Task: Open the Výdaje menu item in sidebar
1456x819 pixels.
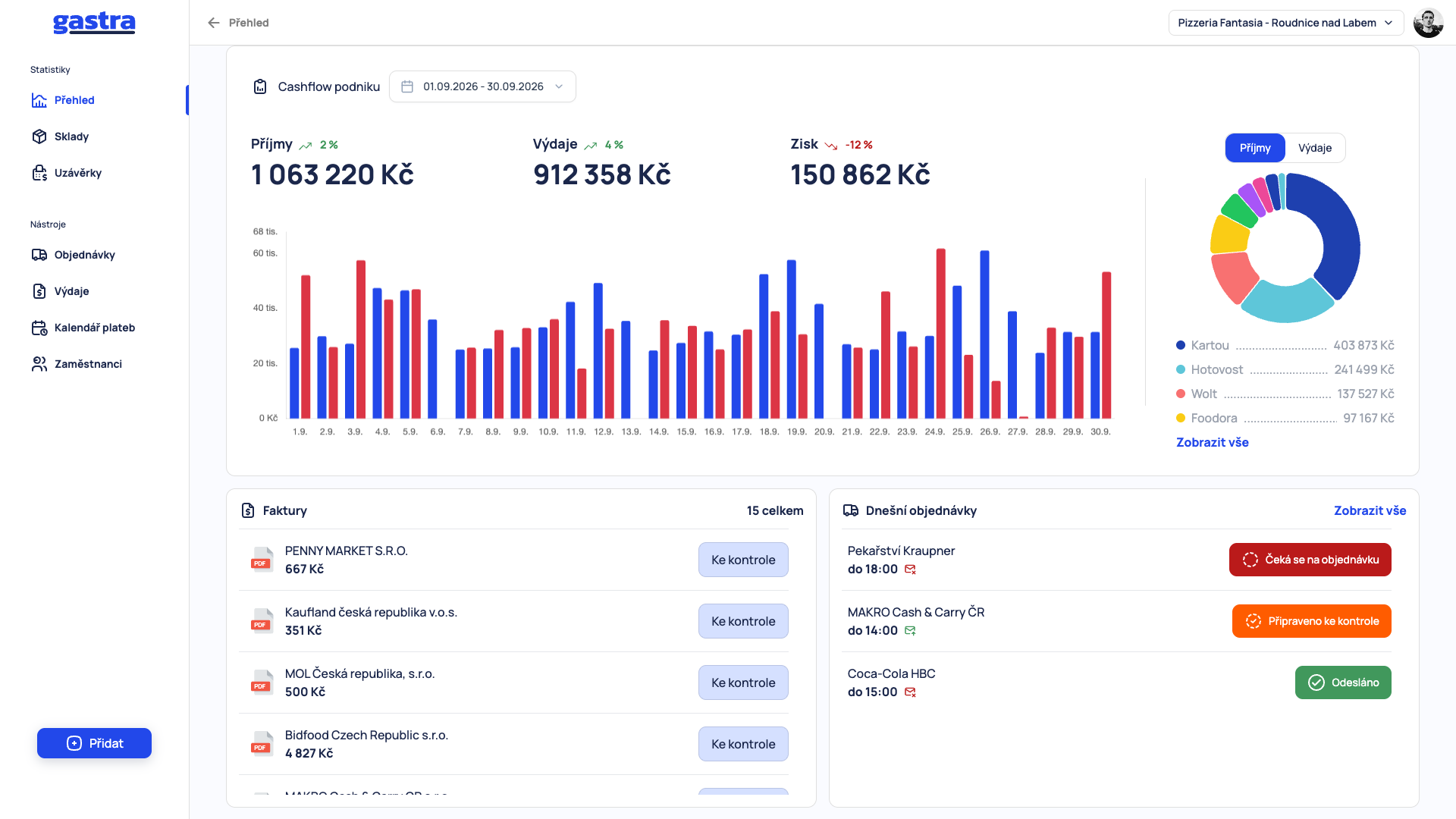Action: click(71, 291)
